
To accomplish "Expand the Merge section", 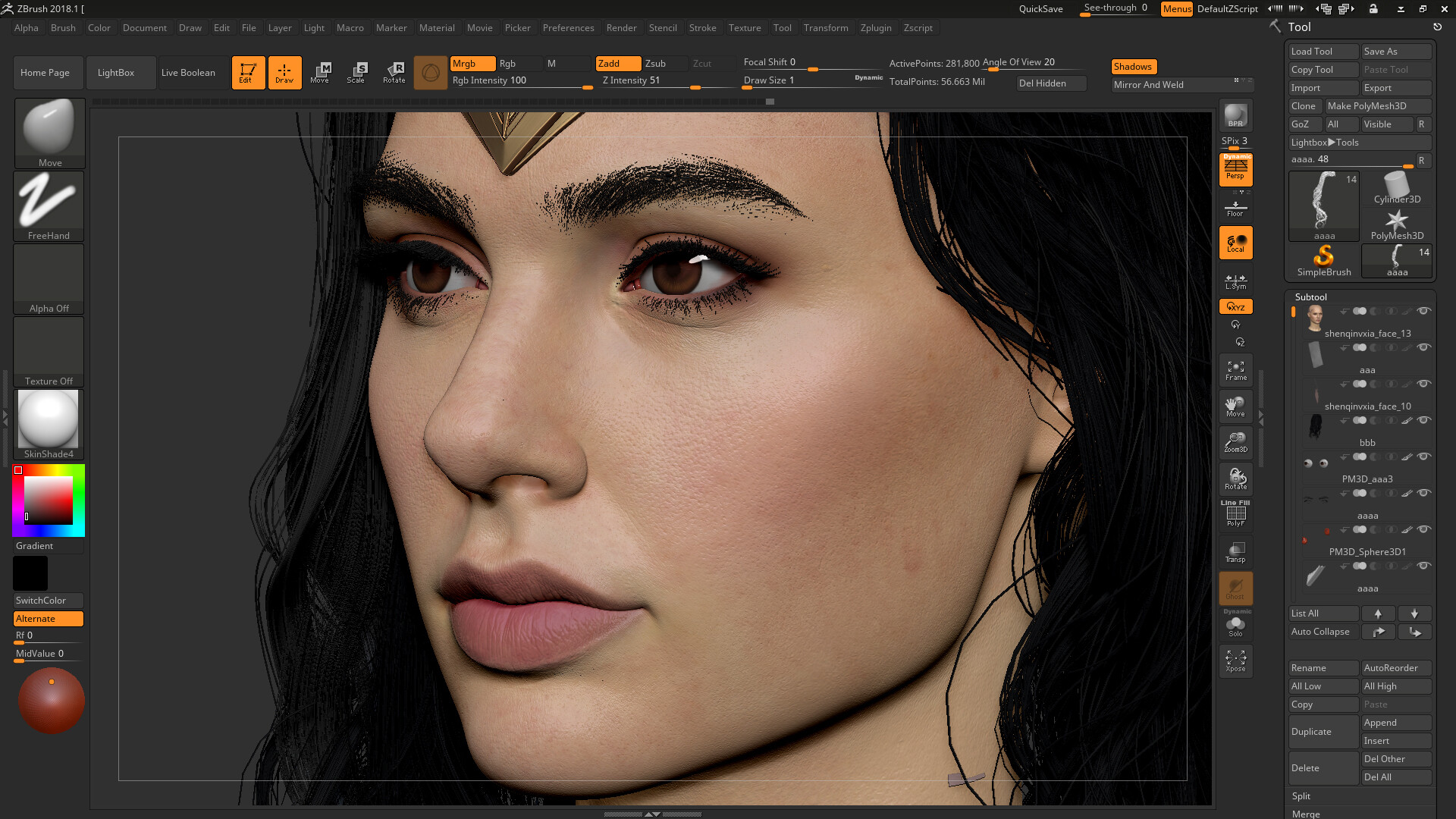I will pos(1306,814).
